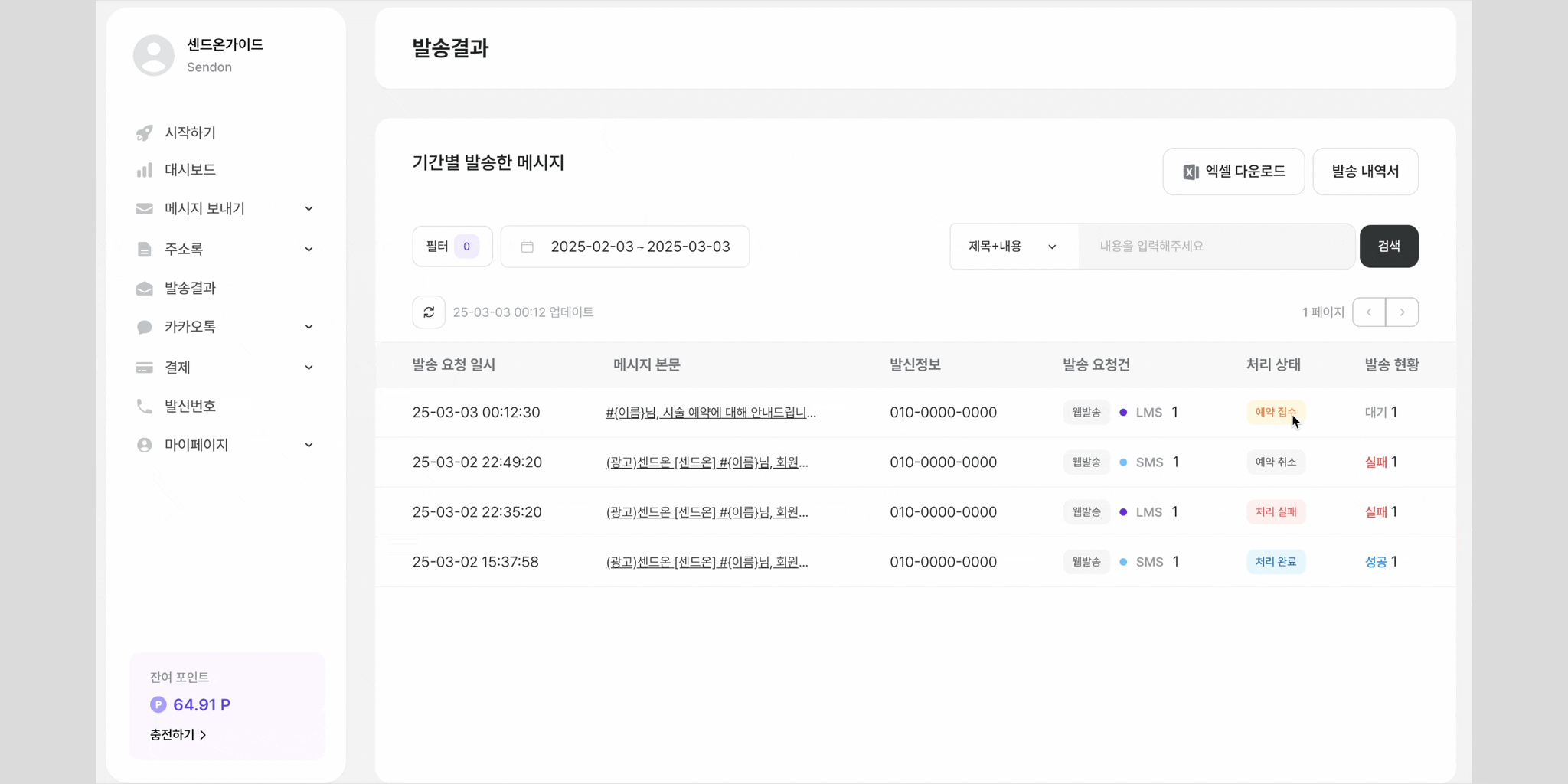Open 대시보드 via the bar chart icon
Image resolution: width=1568 pixels, height=784 pixels.
[144, 170]
